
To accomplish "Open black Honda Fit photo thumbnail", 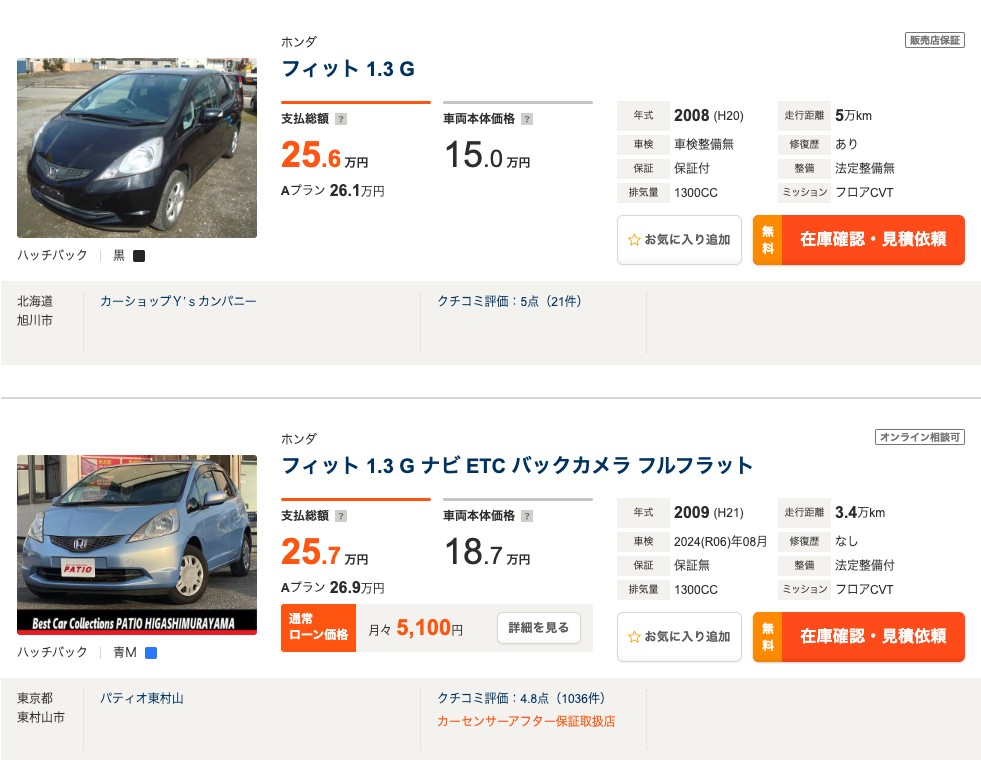I will point(137,148).
